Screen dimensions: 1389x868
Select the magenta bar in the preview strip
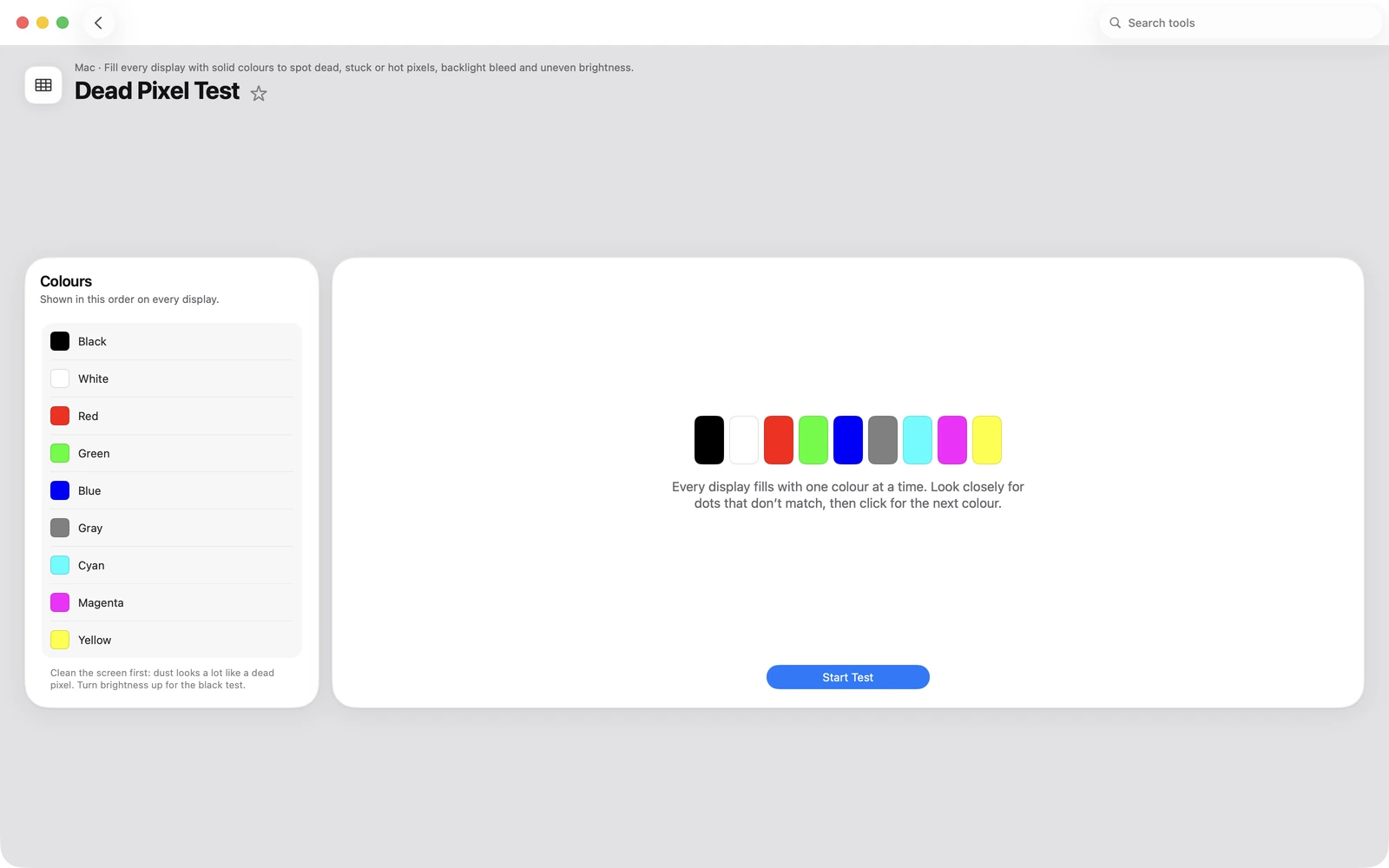(x=952, y=440)
